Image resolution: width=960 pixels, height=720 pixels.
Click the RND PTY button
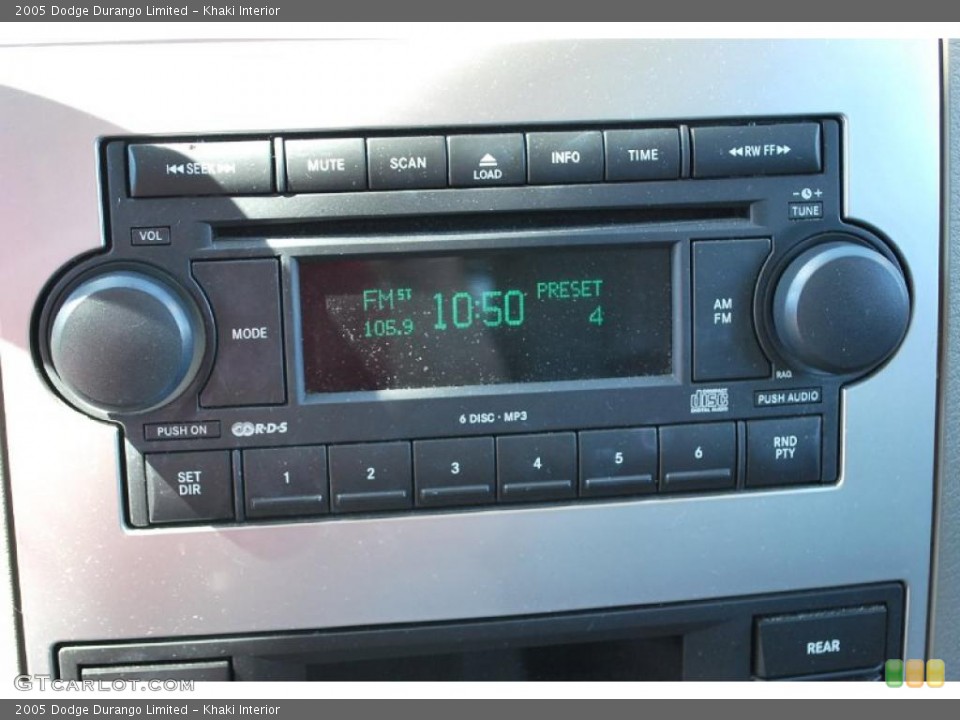tap(784, 450)
